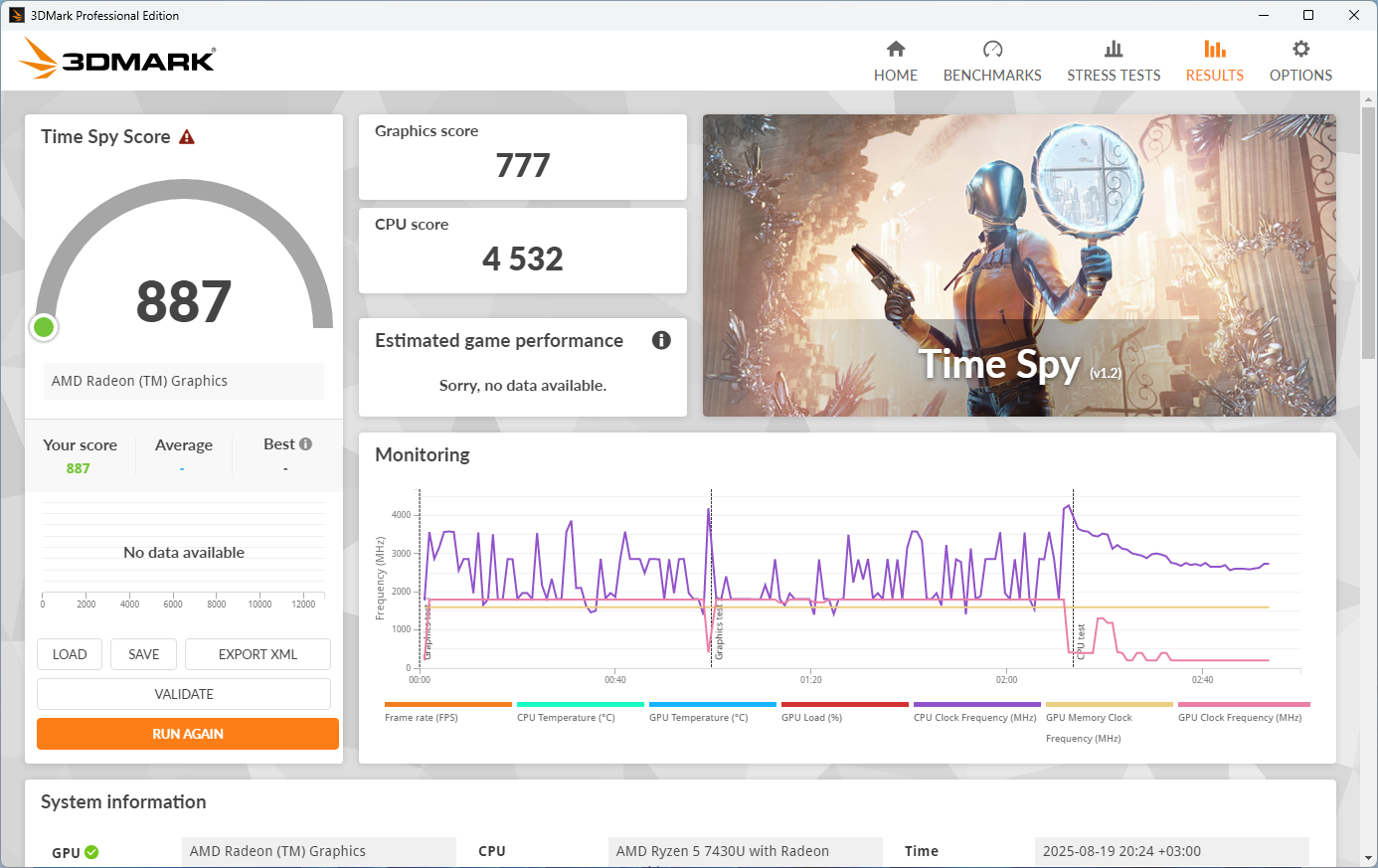
Task: Click the CPU test marker in the chart
Action: tap(1082, 640)
